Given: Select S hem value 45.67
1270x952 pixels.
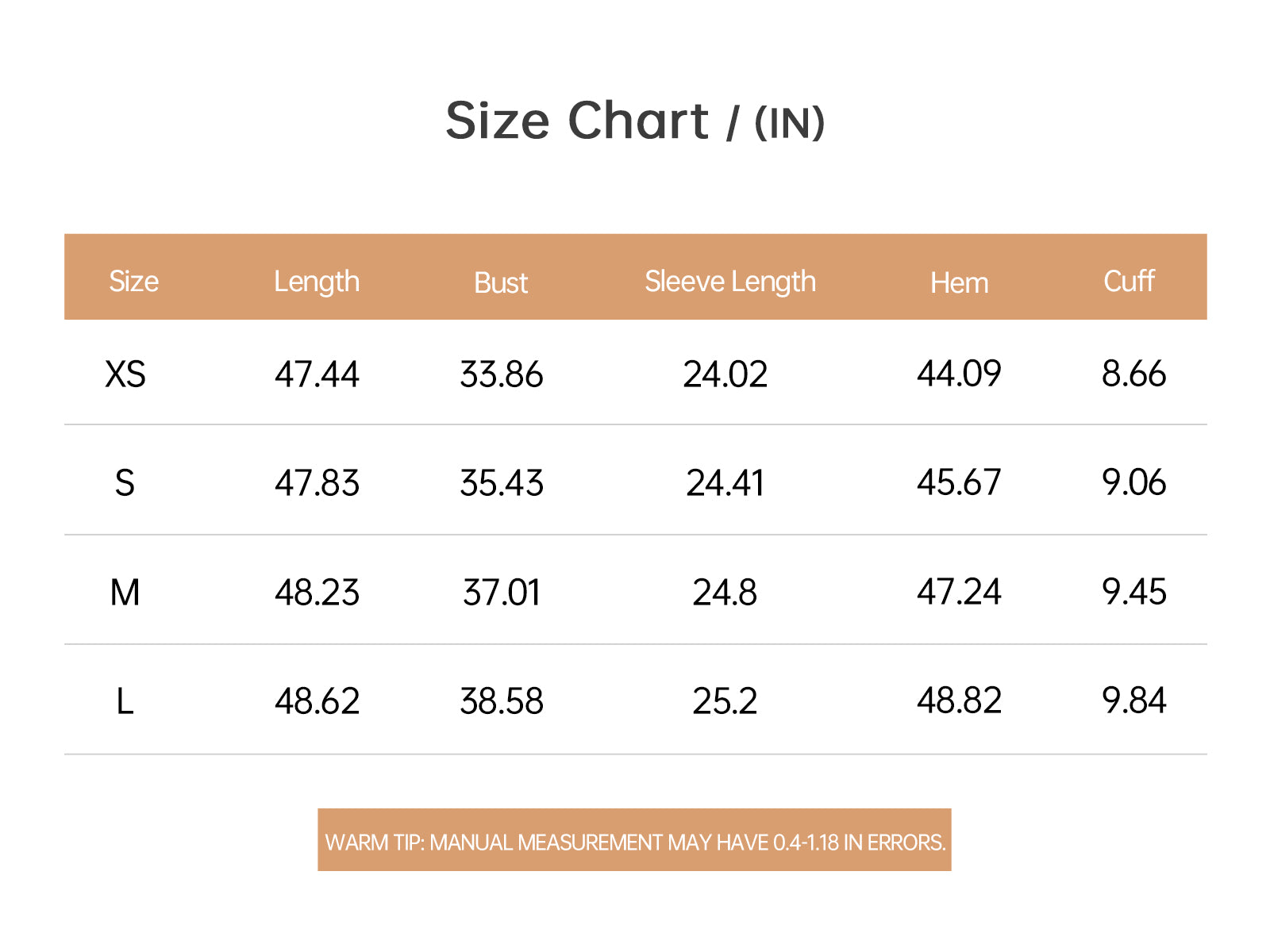Looking at the screenshot, I should (x=959, y=482).
